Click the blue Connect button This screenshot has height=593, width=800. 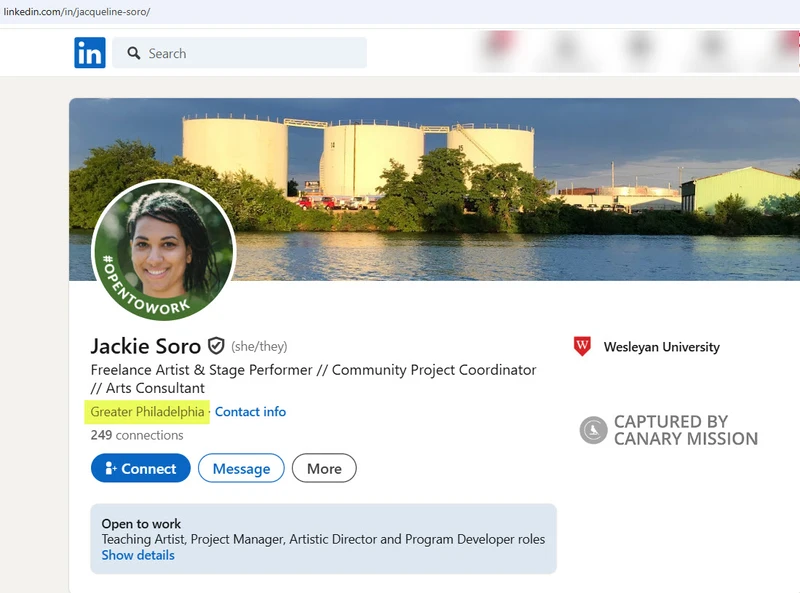[140, 468]
